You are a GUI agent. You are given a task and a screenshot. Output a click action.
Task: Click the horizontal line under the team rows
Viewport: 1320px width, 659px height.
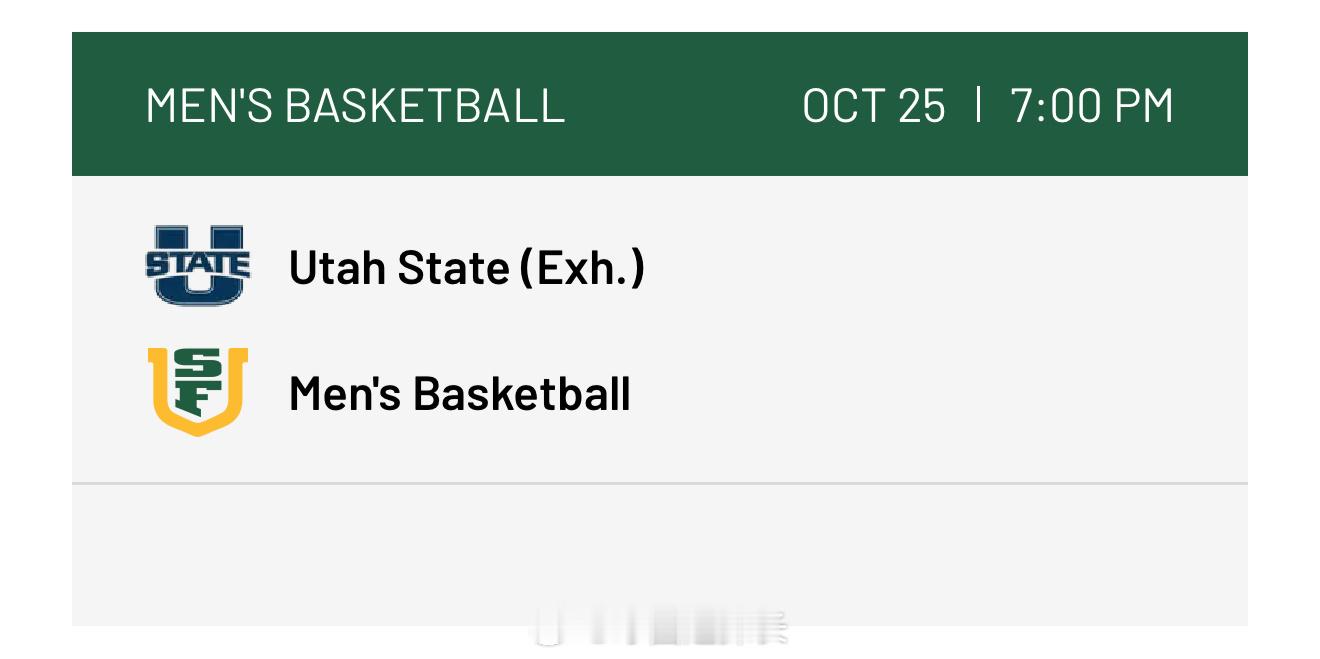point(660,483)
